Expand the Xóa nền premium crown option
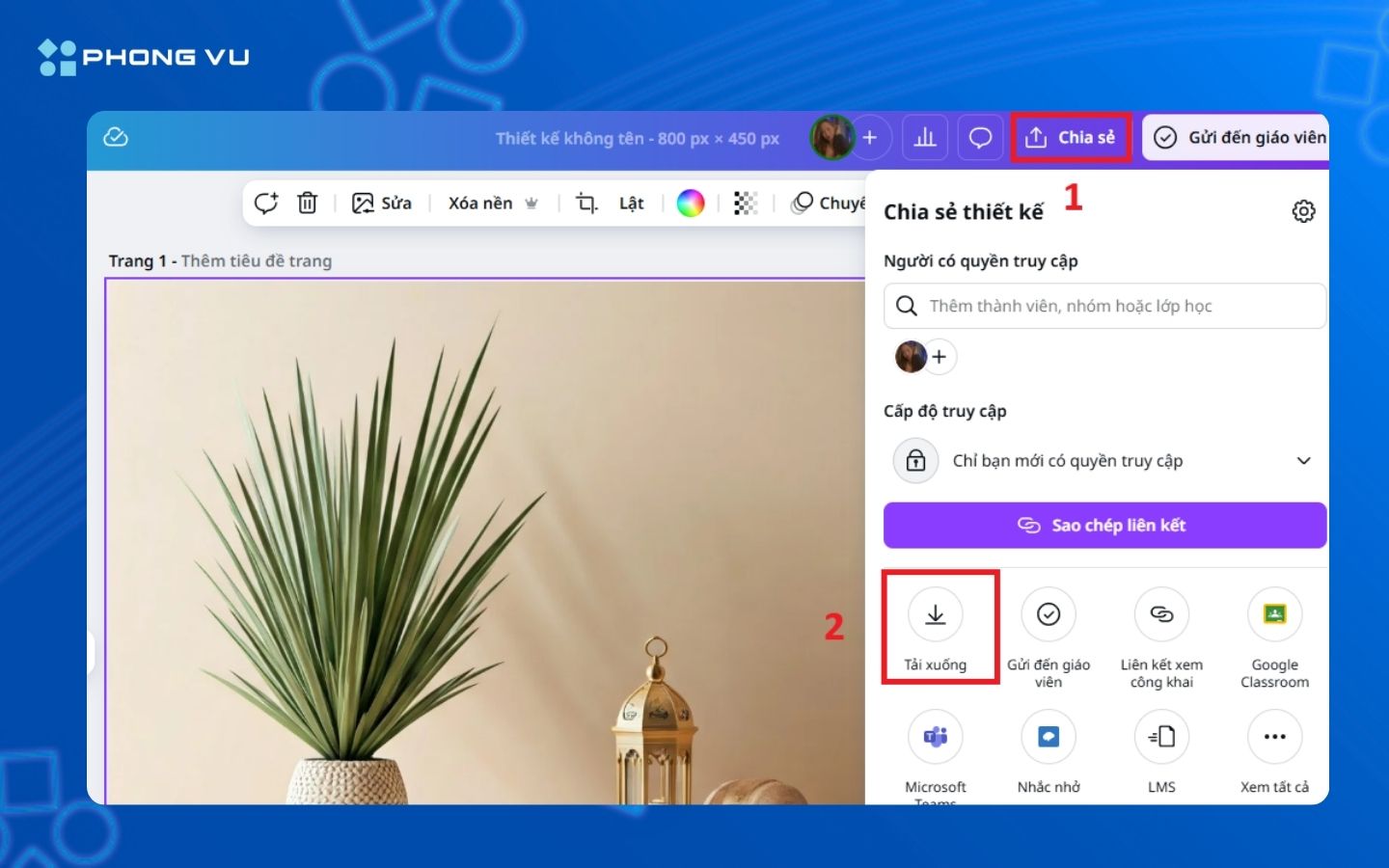This screenshot has height=868, width=1389. point(530,203)
